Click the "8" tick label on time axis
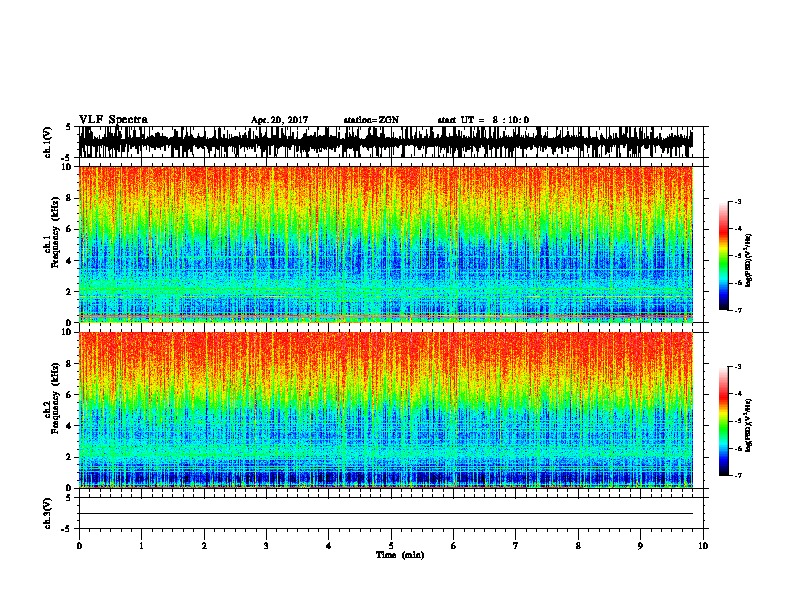The width and height of the screenshot is (792, 612). pyautogui.click(x=578, y=546)
